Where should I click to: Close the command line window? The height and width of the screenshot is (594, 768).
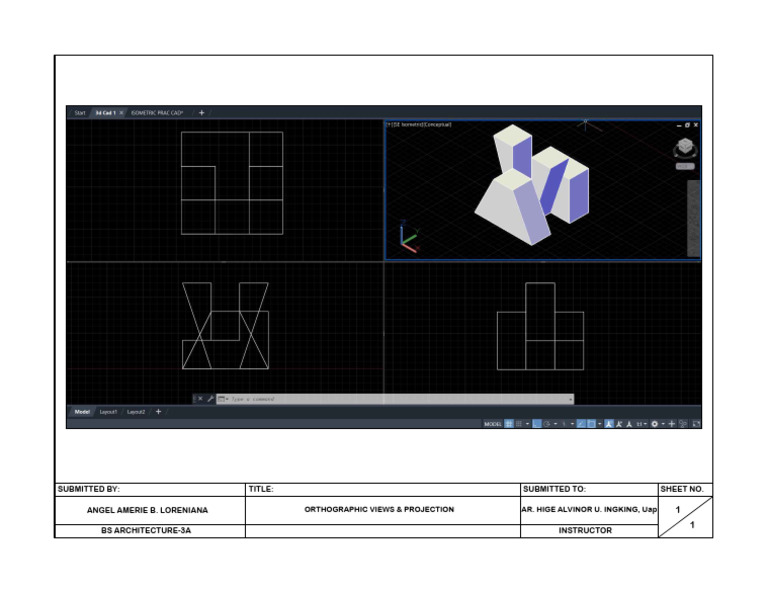(200, 399)
